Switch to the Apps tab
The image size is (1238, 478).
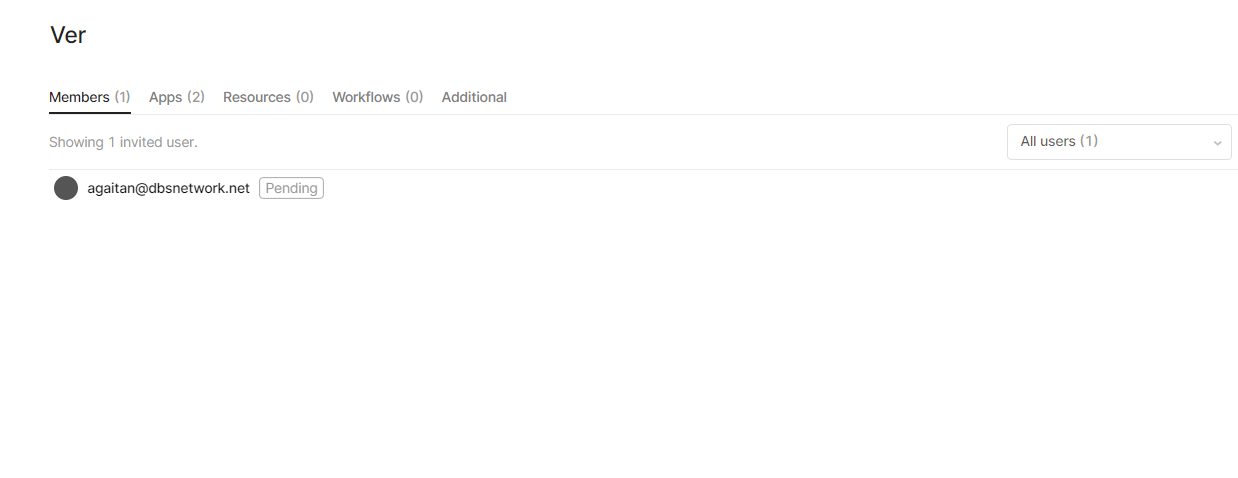point(177,97)
